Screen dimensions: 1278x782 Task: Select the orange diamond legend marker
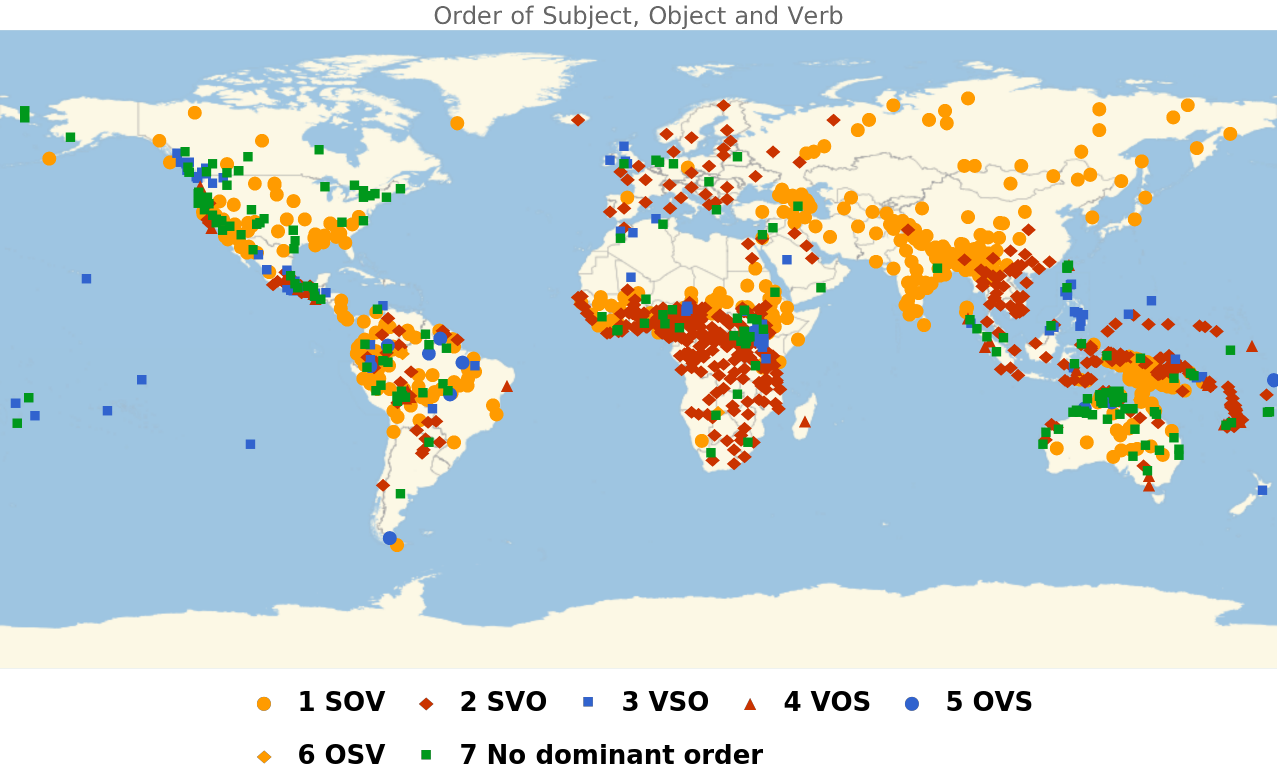point(264,757)
